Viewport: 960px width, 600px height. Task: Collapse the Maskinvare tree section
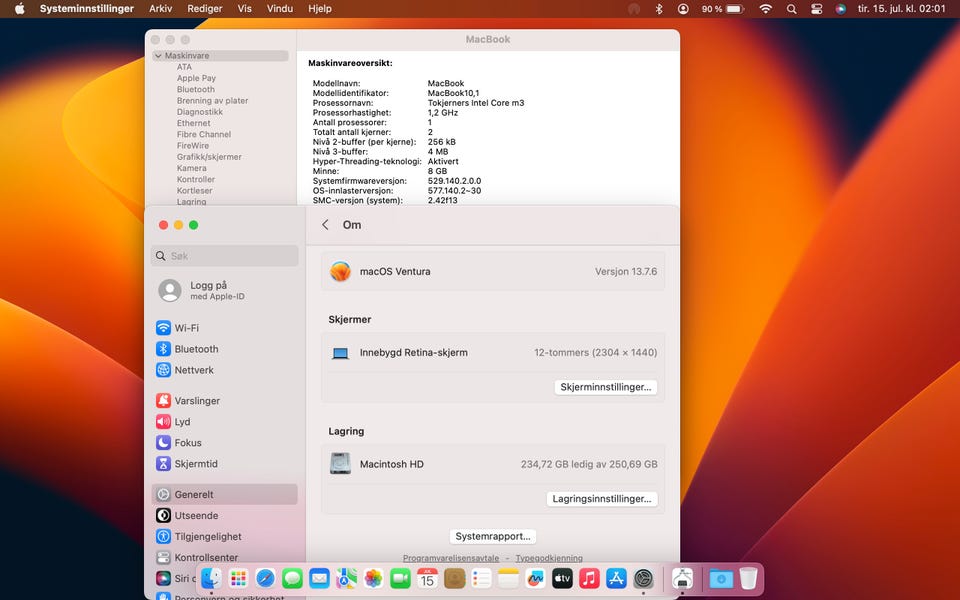[x=158, y=56]
